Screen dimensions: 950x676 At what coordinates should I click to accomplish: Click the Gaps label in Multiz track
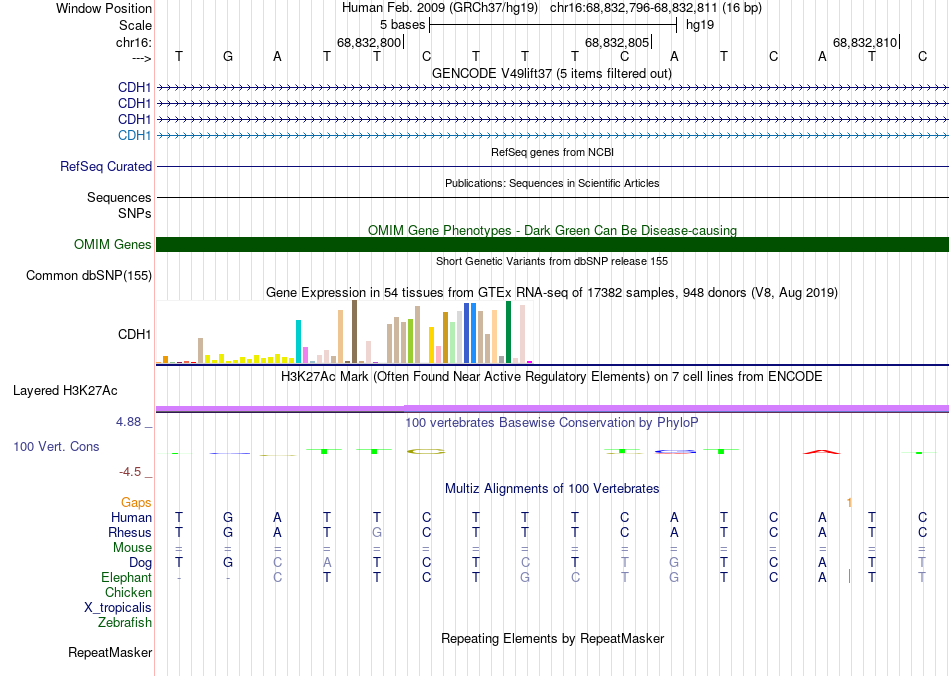136,502
